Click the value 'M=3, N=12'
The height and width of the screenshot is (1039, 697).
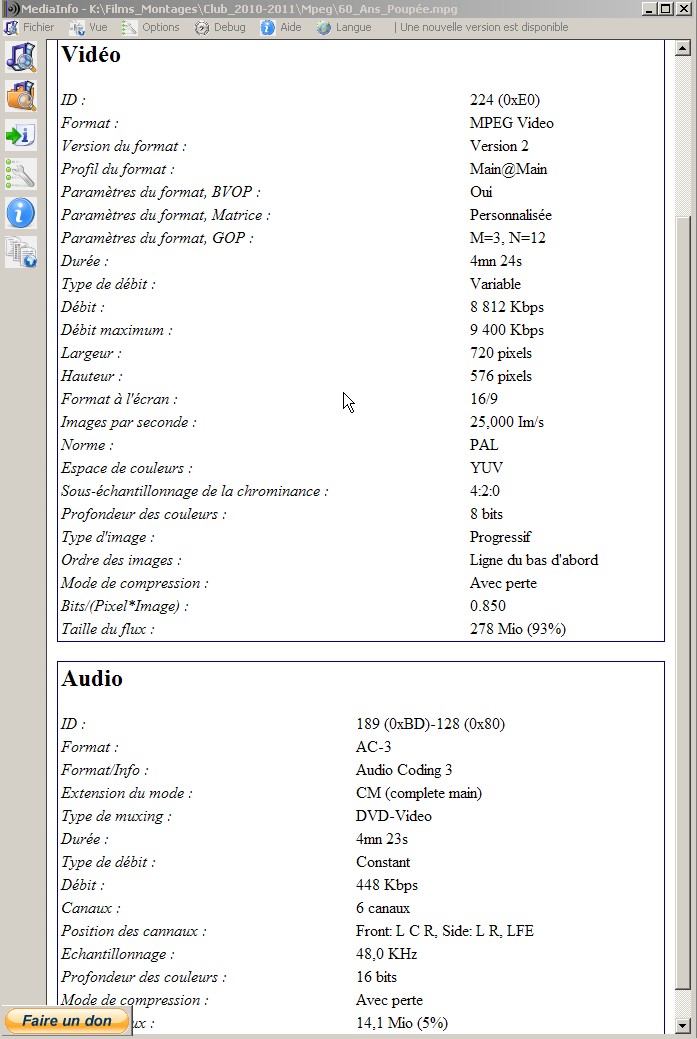(x=508, y=238)
